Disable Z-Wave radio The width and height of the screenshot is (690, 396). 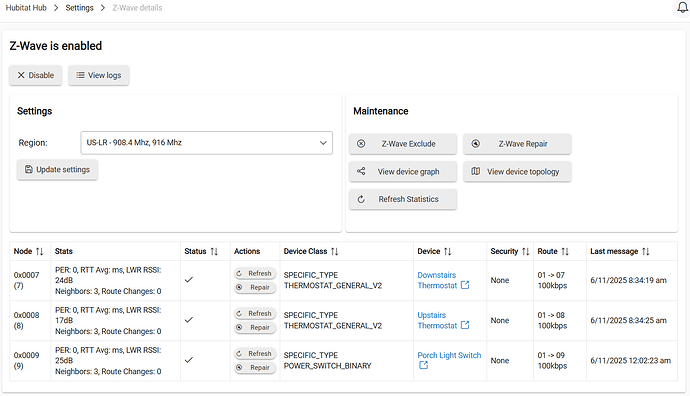[x=36, y=75]
